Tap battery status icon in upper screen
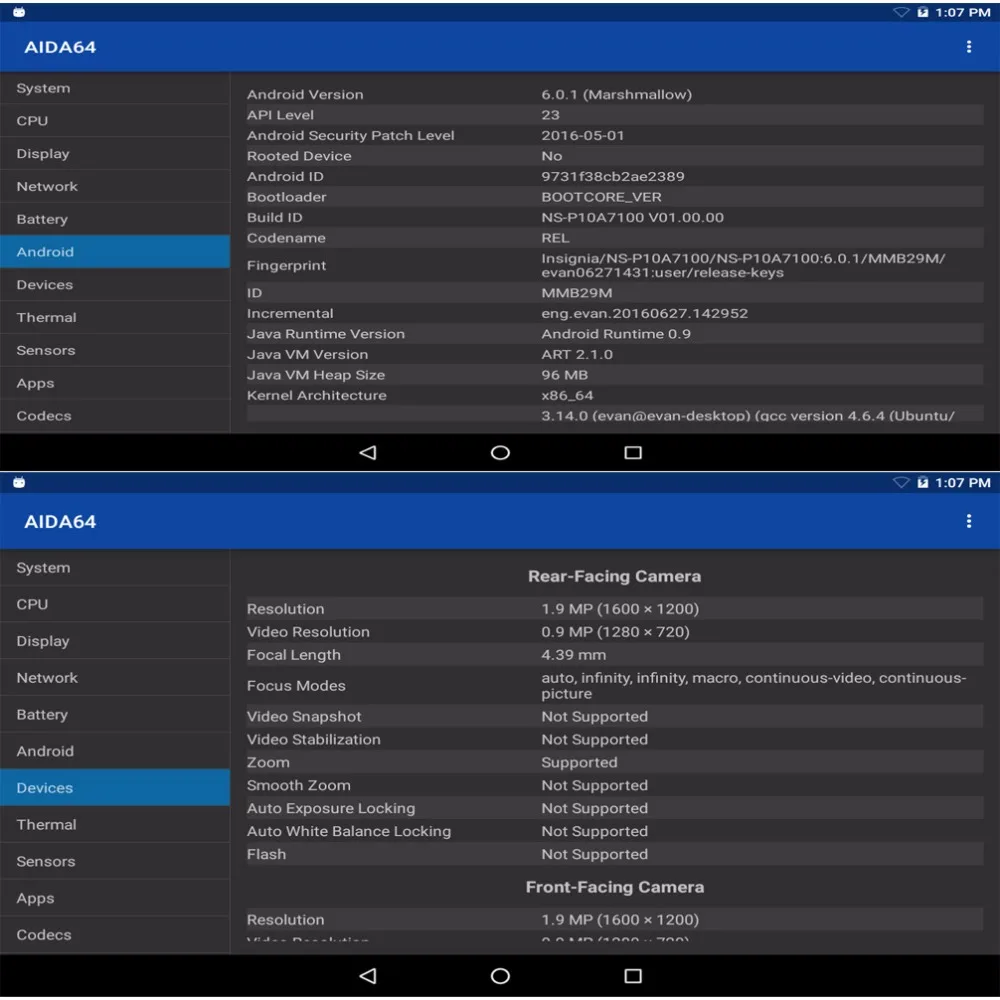Viewport: 1000px width, 1000px height. click(922, 12)
